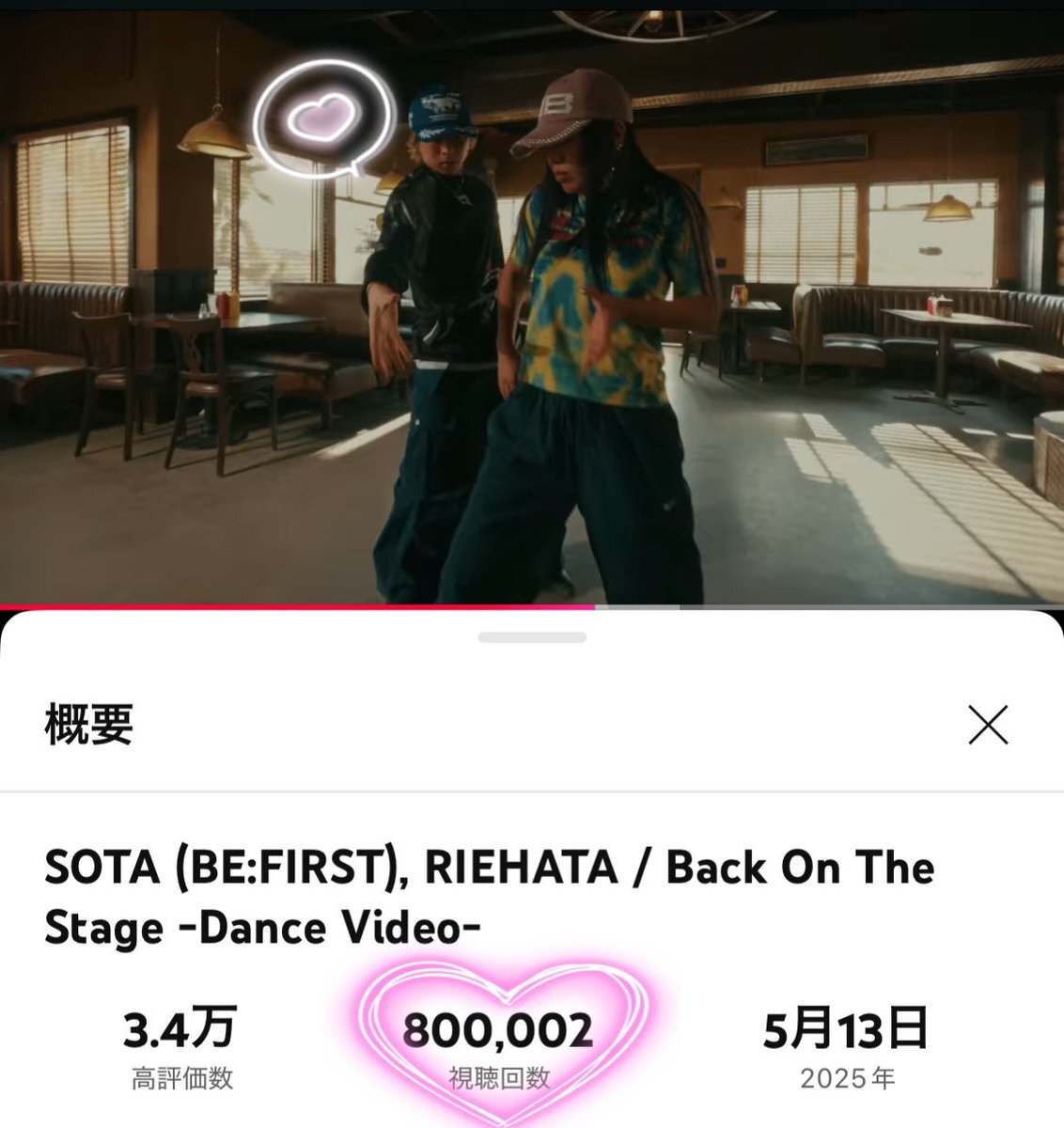Click the 5月13日 upload date
The width and height of the screenshot is (1064, 1128).
coord(846,1028)
